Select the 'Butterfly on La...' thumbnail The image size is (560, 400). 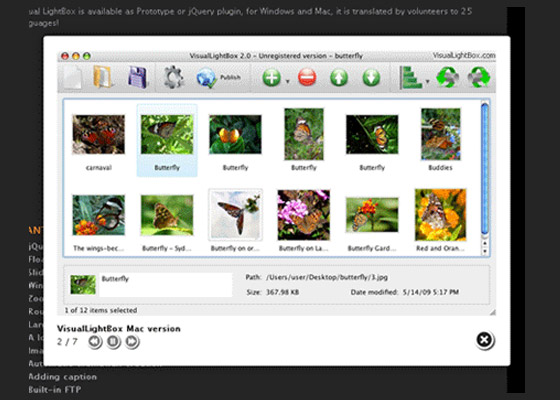tap(304, 215)
